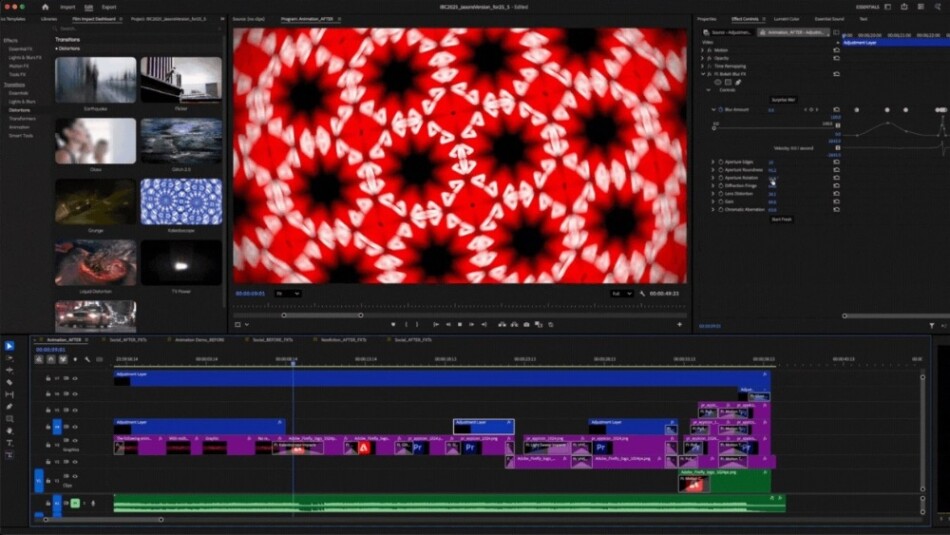Toggle eye visibility on the top video track
The image size is (950, 535).
(x=74, y=379)
